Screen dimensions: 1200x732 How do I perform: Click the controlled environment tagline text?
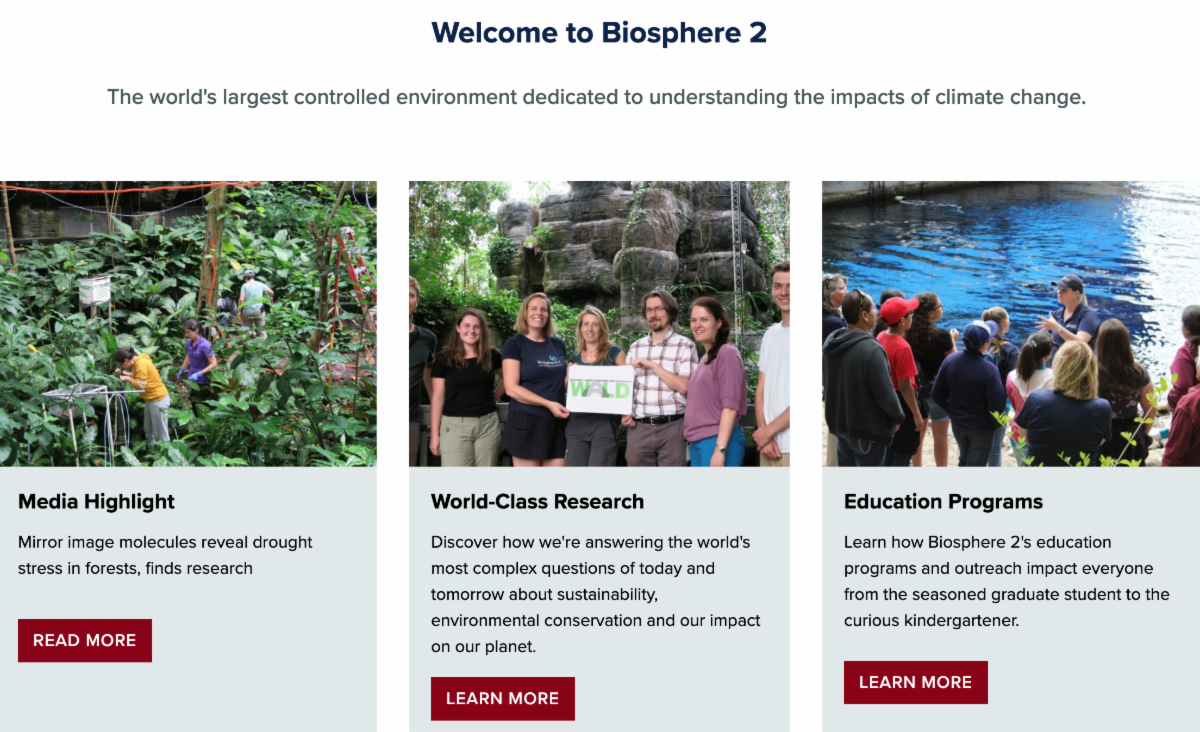[x=596, y=97]
